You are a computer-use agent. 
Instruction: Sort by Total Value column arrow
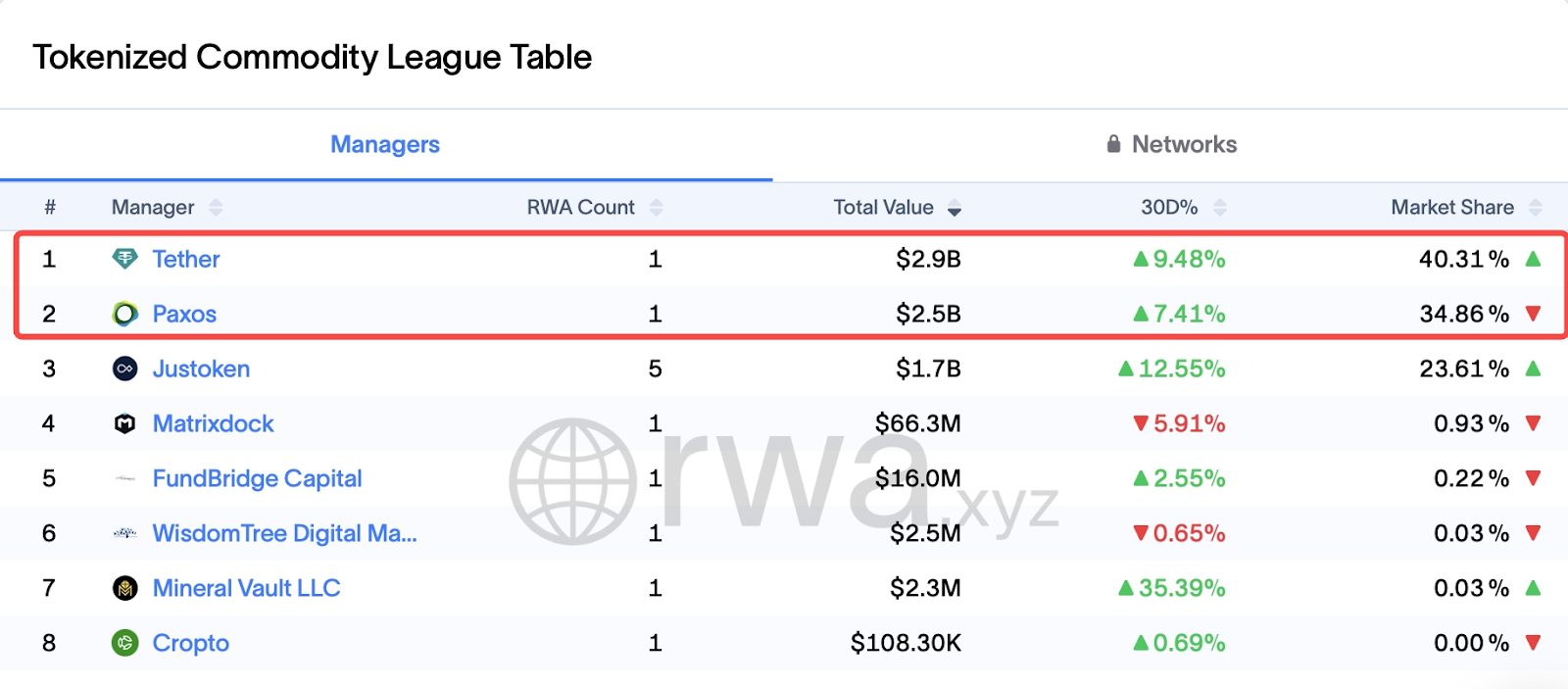click(x=954, y=208)
